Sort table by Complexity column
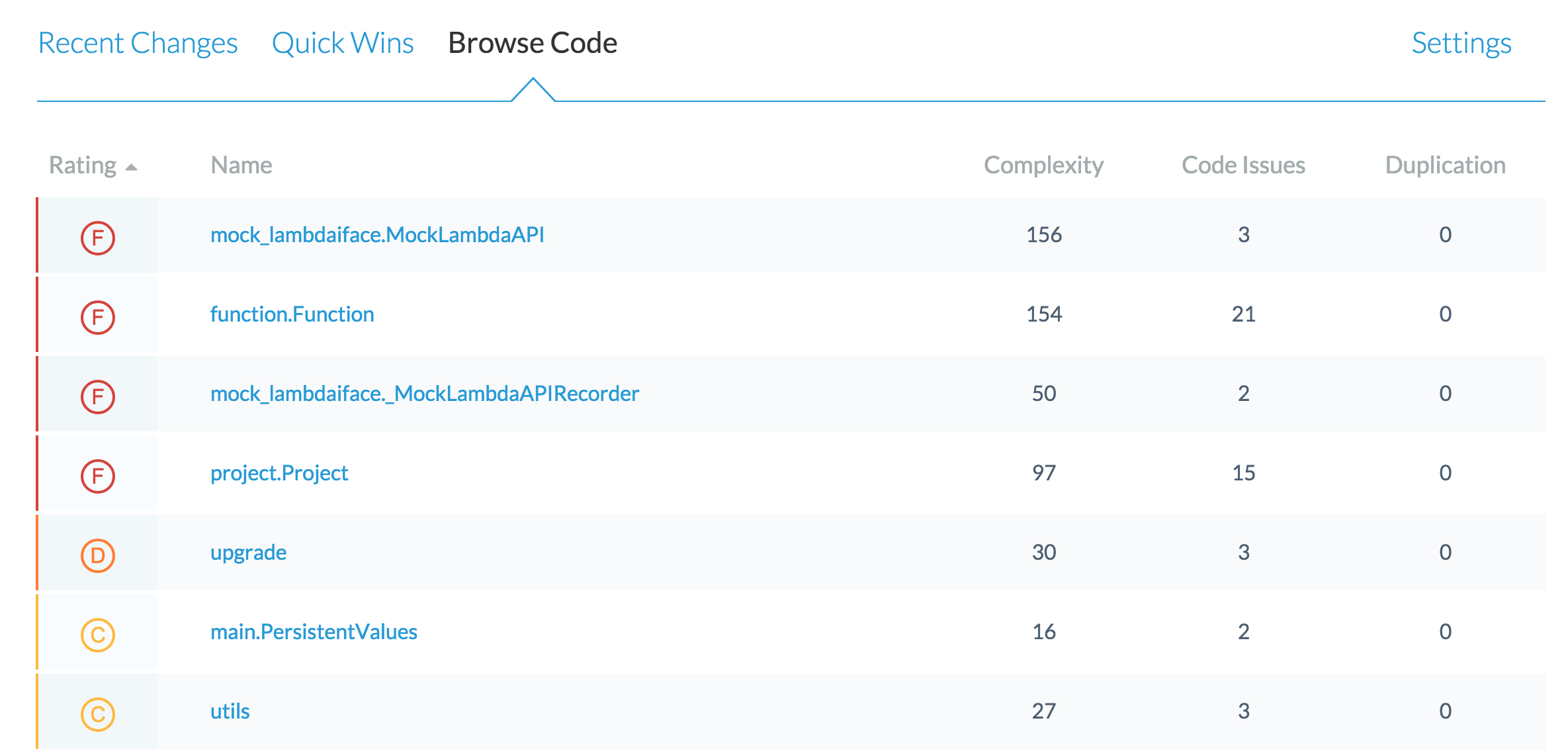Viewport: 1568px width, 753px height. click(1043, 165)
